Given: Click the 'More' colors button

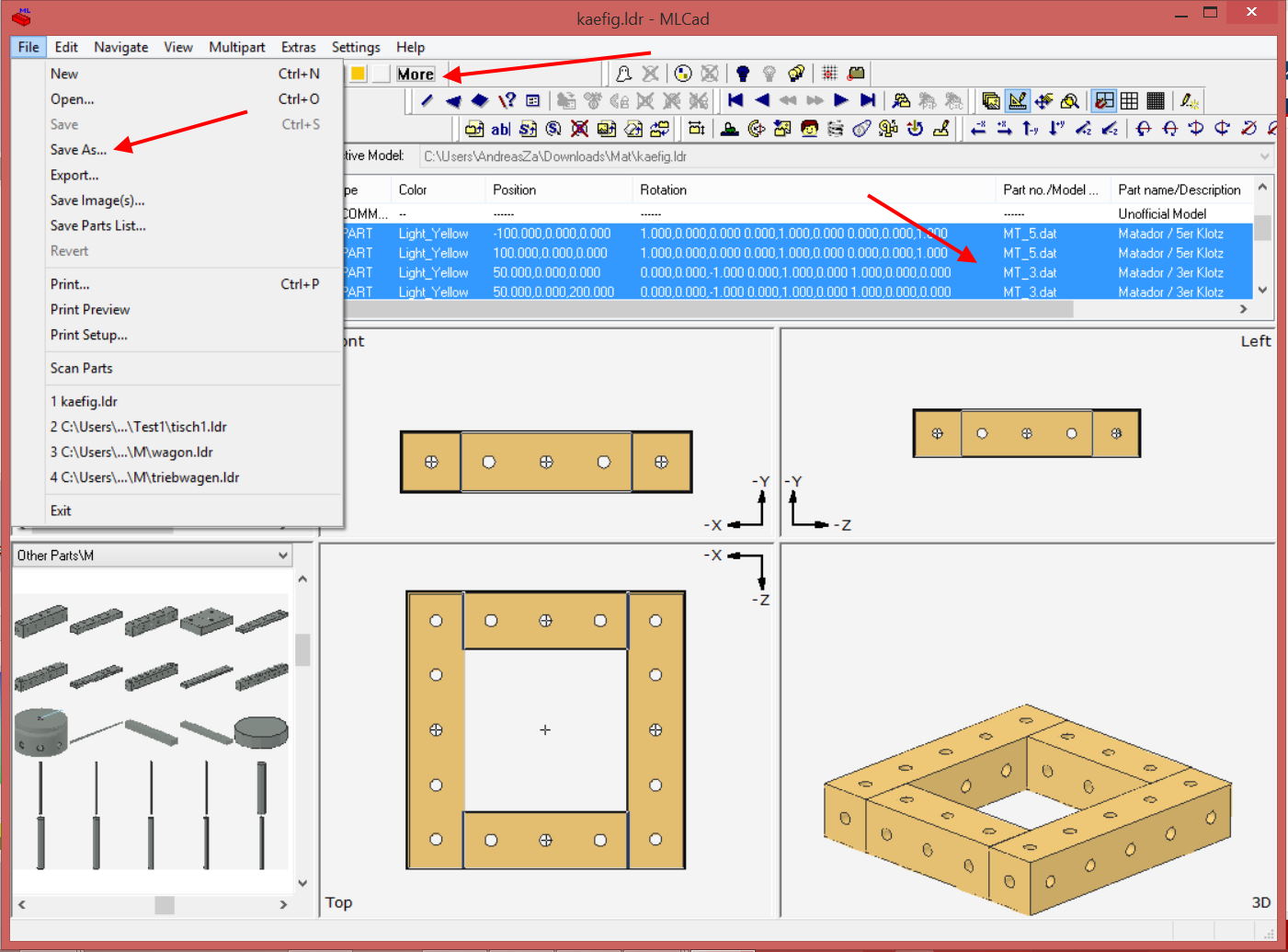Looking at the screenshot, I should point(416,75).
